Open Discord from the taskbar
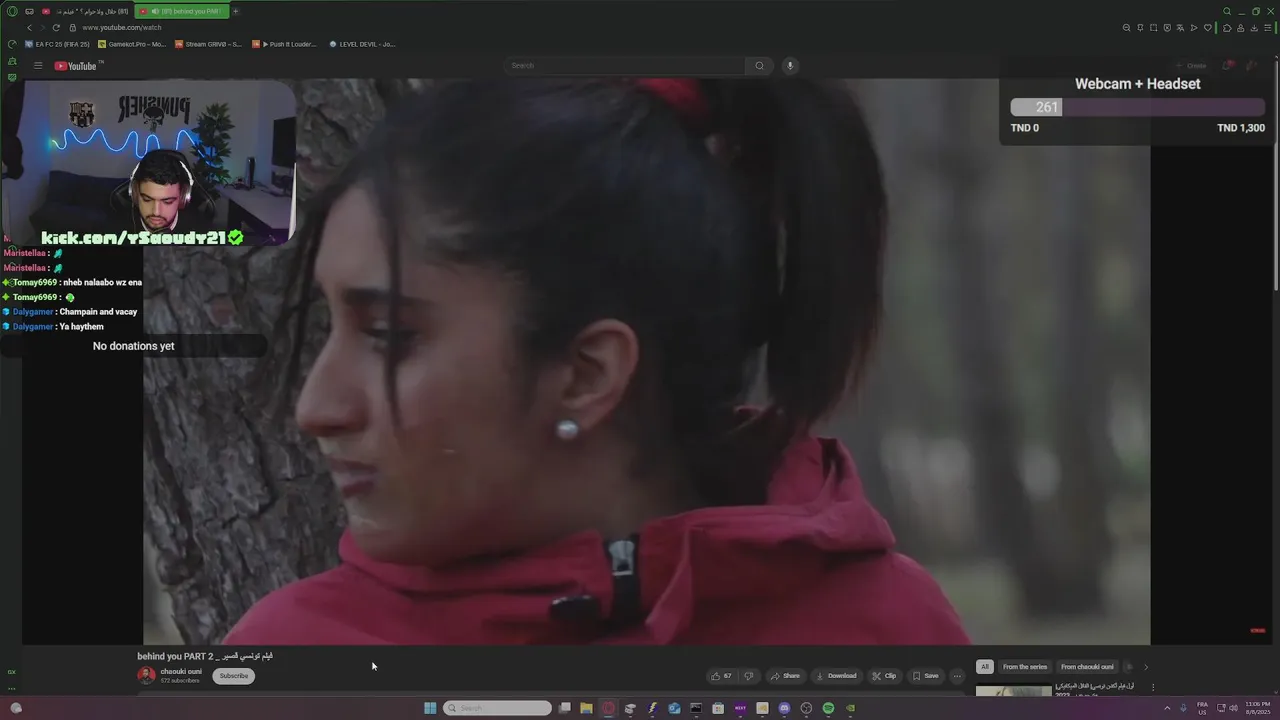The height and width of the screenshot is (720, 1280). point(784,708)
